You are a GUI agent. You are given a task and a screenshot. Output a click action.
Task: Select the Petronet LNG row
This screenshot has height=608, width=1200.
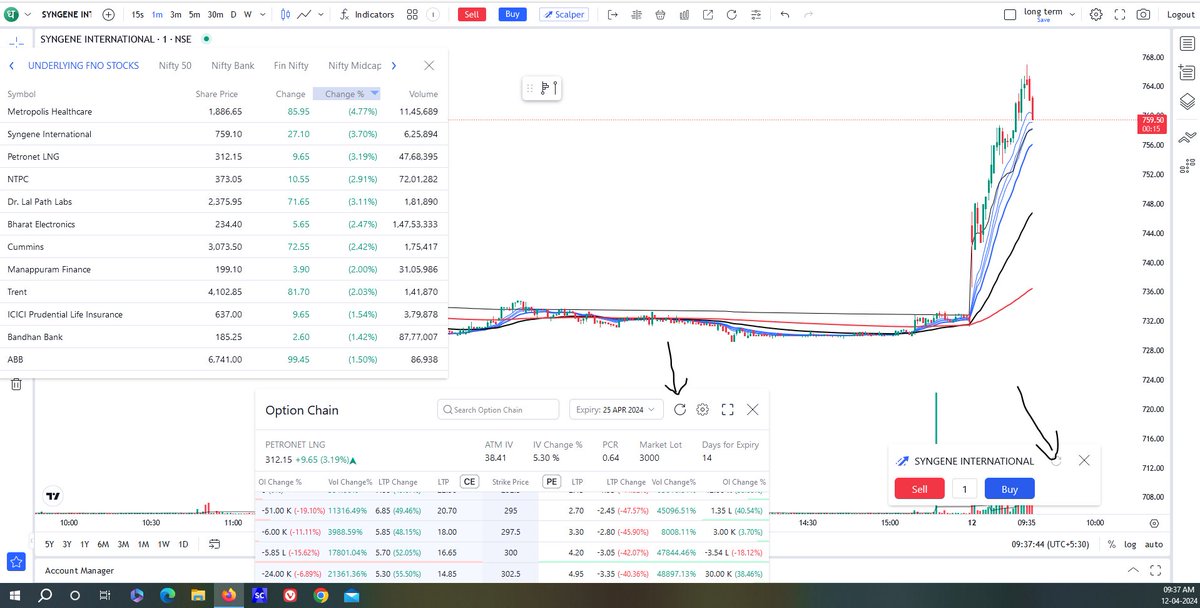224,157
